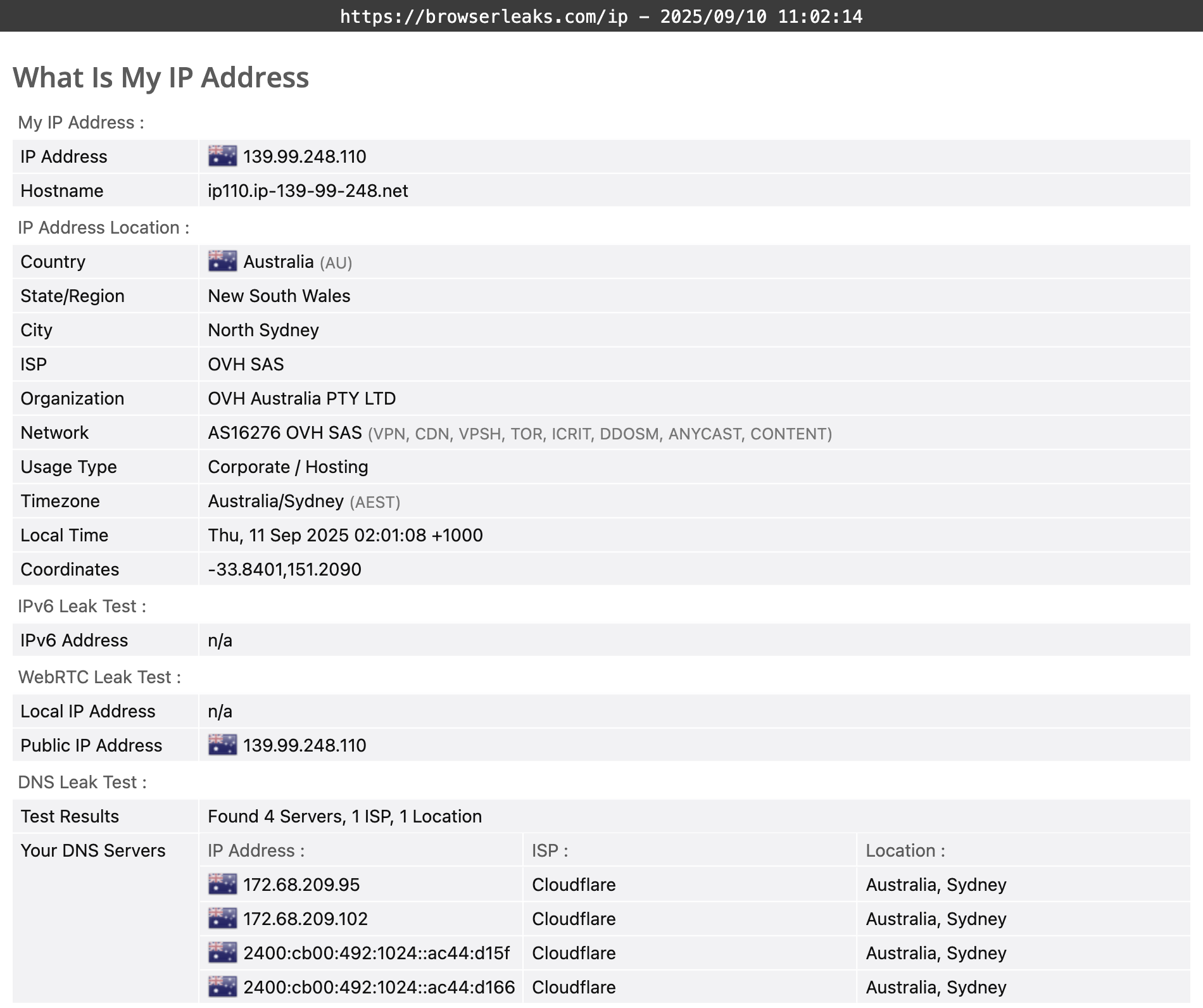Click the 'What Is My IP Address' heading
Image resolution: width=1203 pixels, height=1008 pixels.
pyautogui.click(x=161, y=78)
